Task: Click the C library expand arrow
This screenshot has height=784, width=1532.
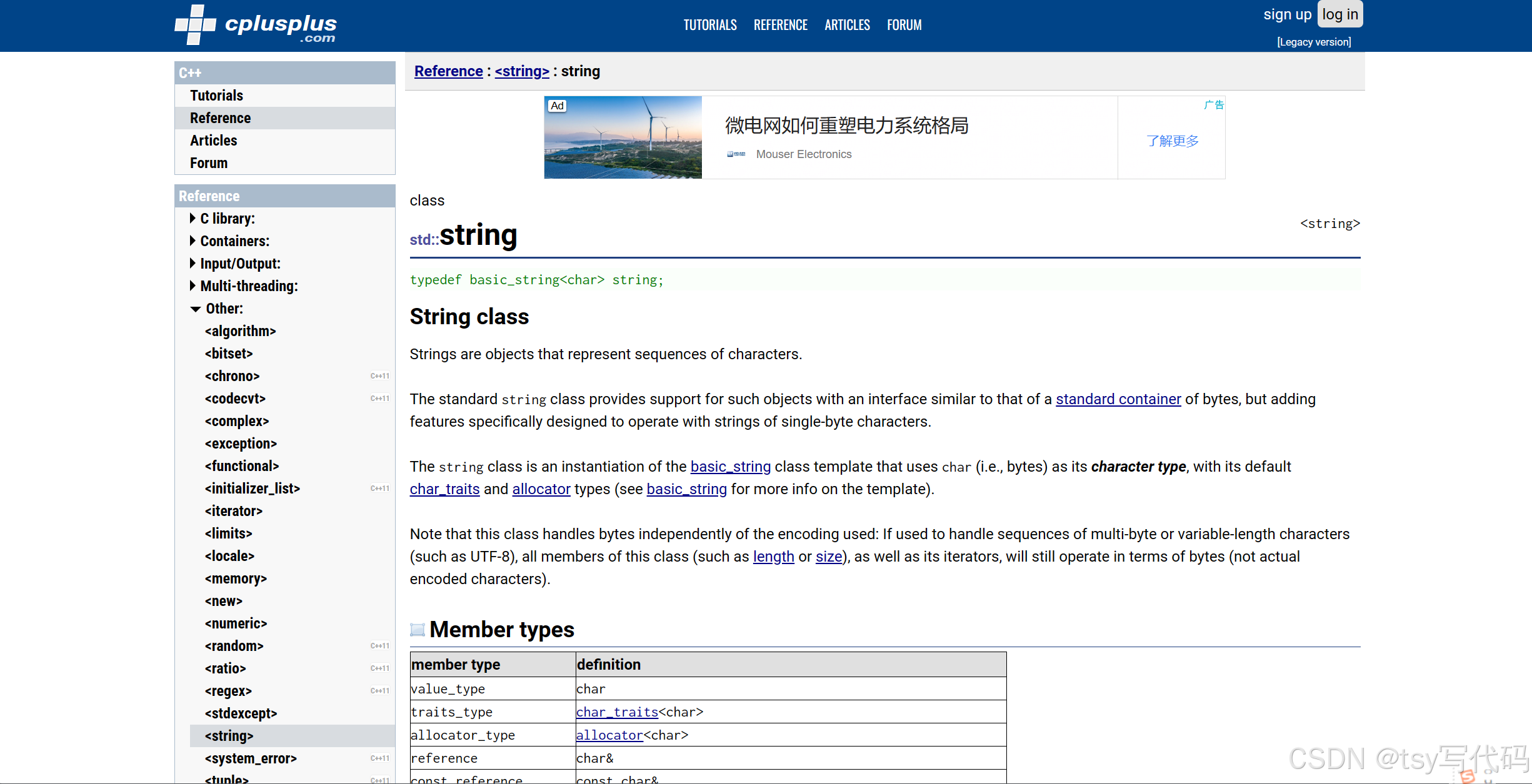Action: [192, 218]
